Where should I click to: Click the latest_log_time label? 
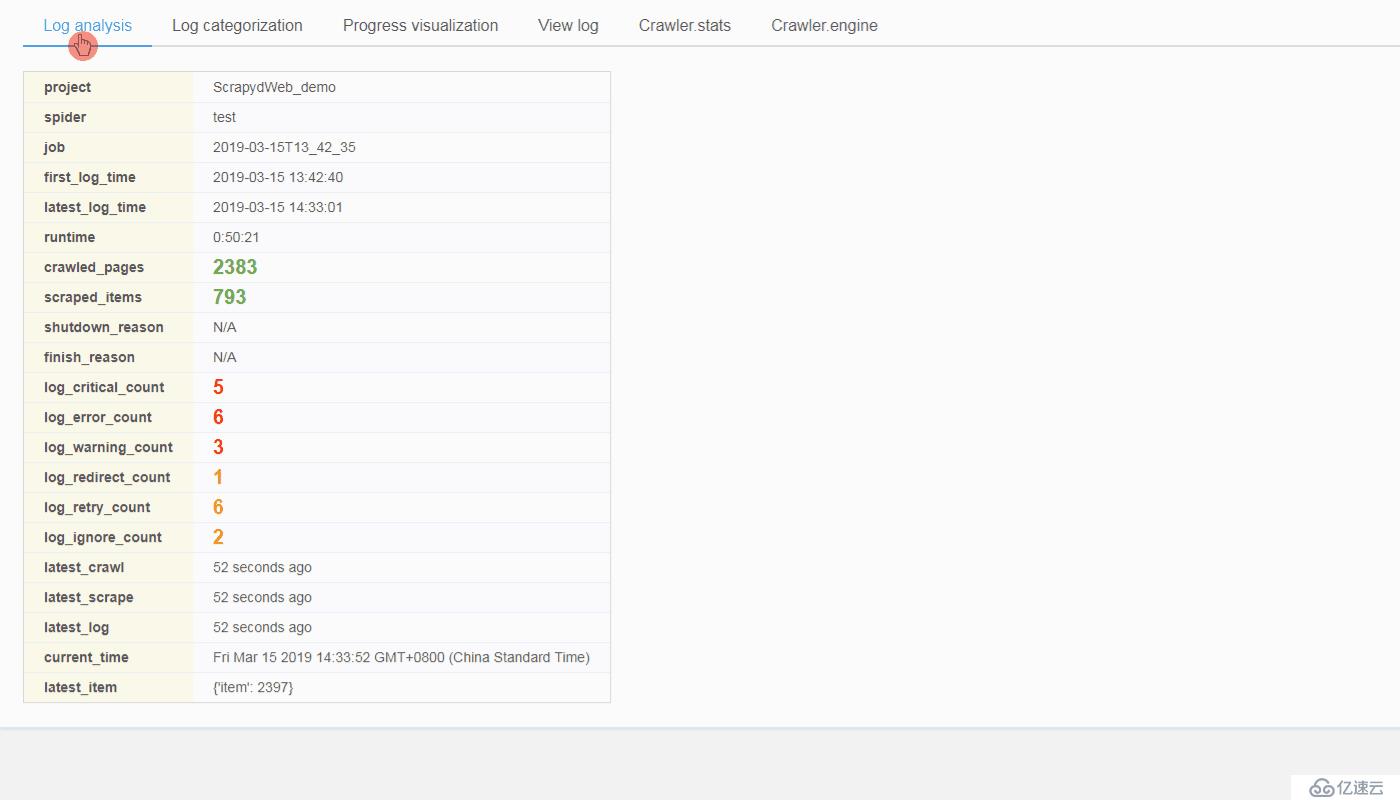(95, 207)
